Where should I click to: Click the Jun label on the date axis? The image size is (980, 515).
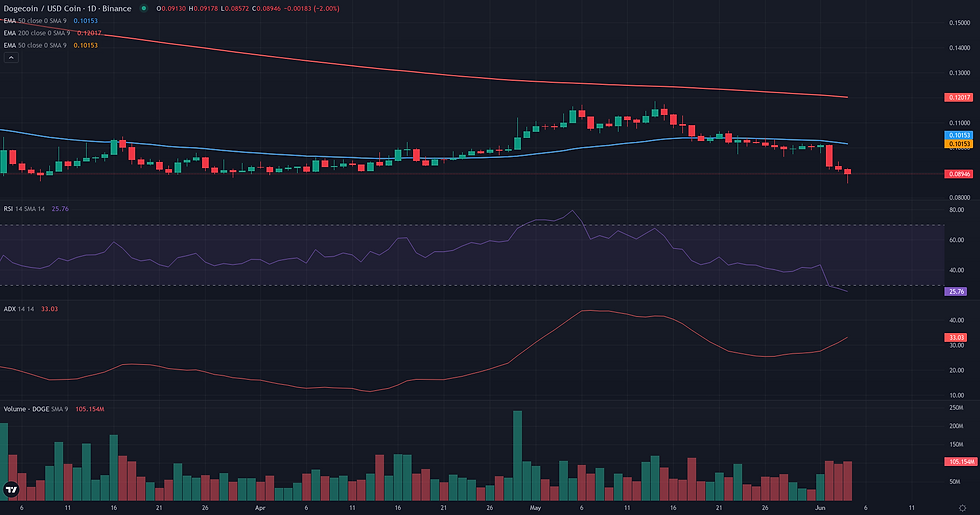[820, 508]
